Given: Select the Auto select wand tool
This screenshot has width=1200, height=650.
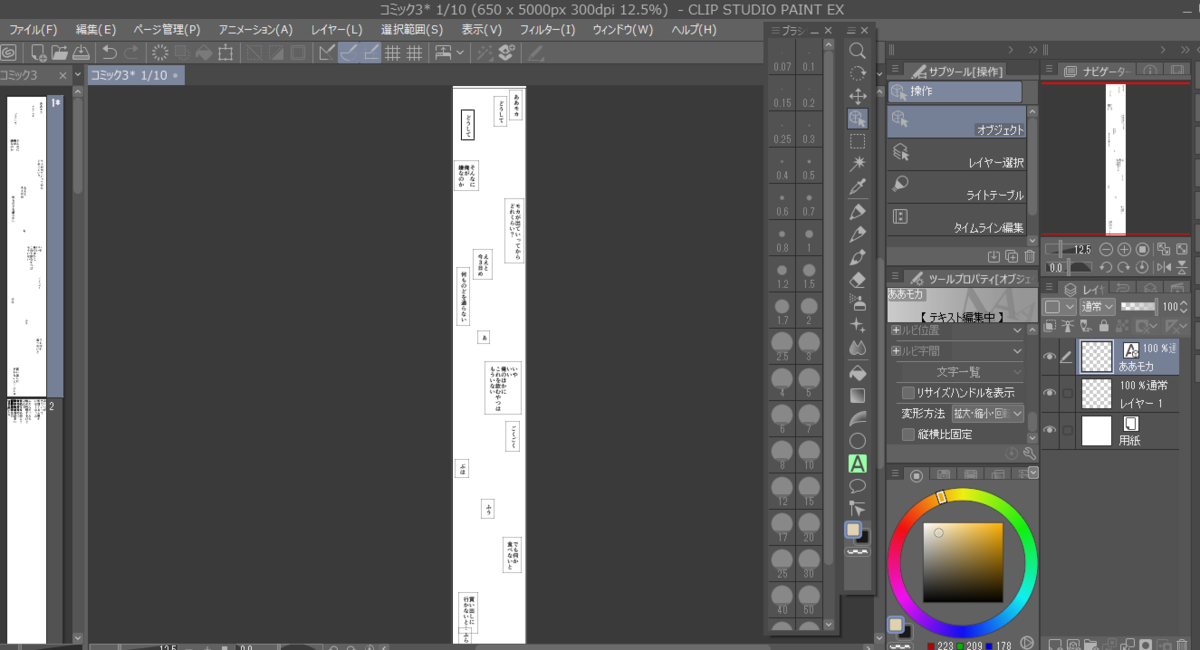Looking at the screenshot, I should (857, 164).
